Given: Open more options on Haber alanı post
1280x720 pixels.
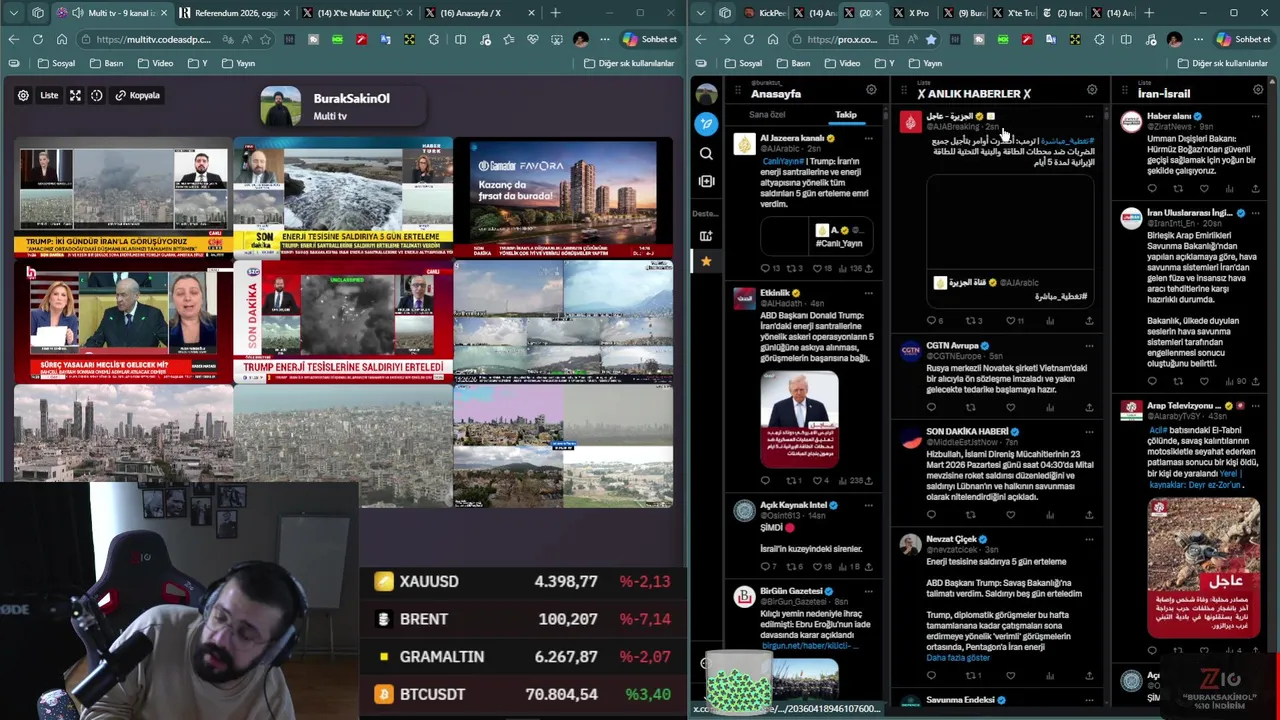Looking at the screenshot, I should pyautogui.click(x=1256, y=117).
